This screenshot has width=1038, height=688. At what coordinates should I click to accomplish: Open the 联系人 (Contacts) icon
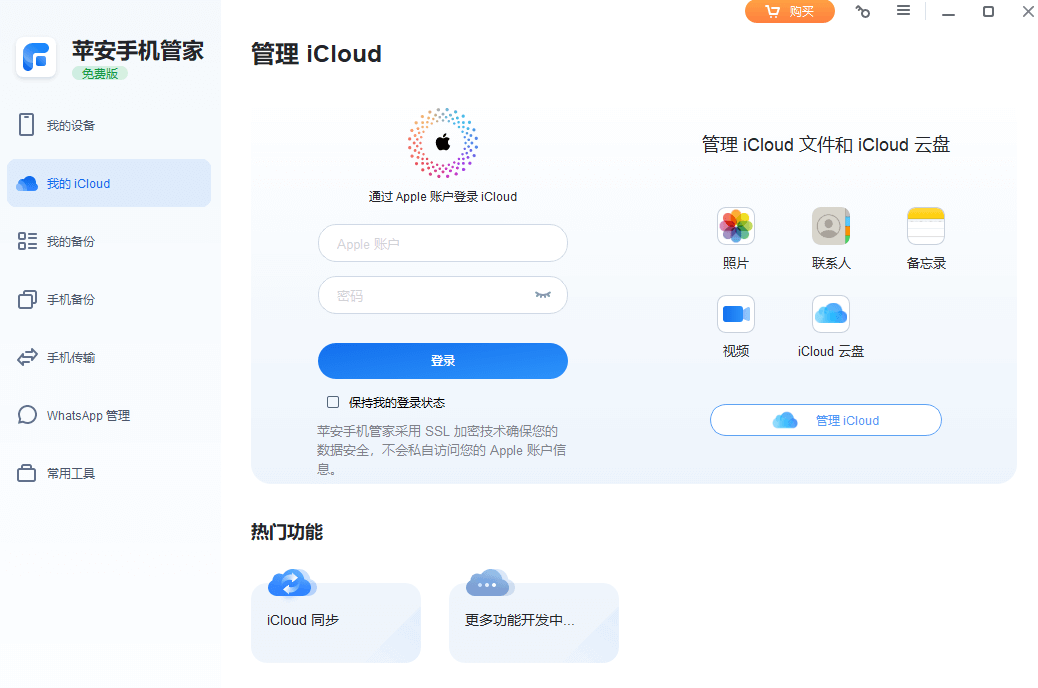(830, 225)
